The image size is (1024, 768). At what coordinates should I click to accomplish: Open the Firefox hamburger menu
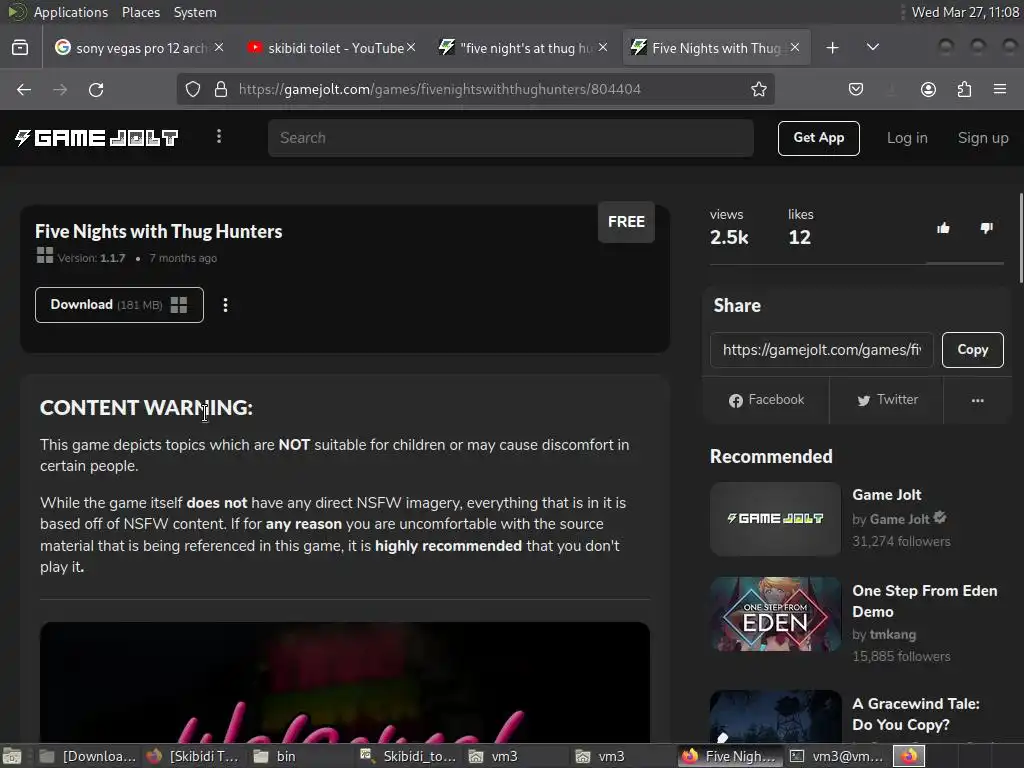pos(1000,89)
